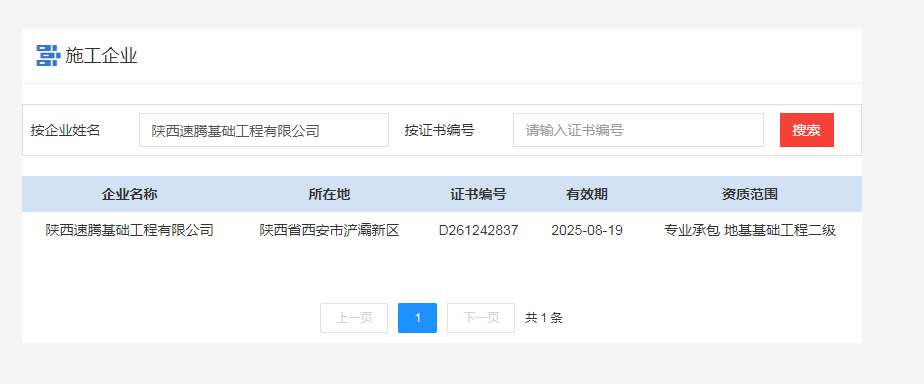
Task: Click the 按证书编号 label
Action: (440, 130)
